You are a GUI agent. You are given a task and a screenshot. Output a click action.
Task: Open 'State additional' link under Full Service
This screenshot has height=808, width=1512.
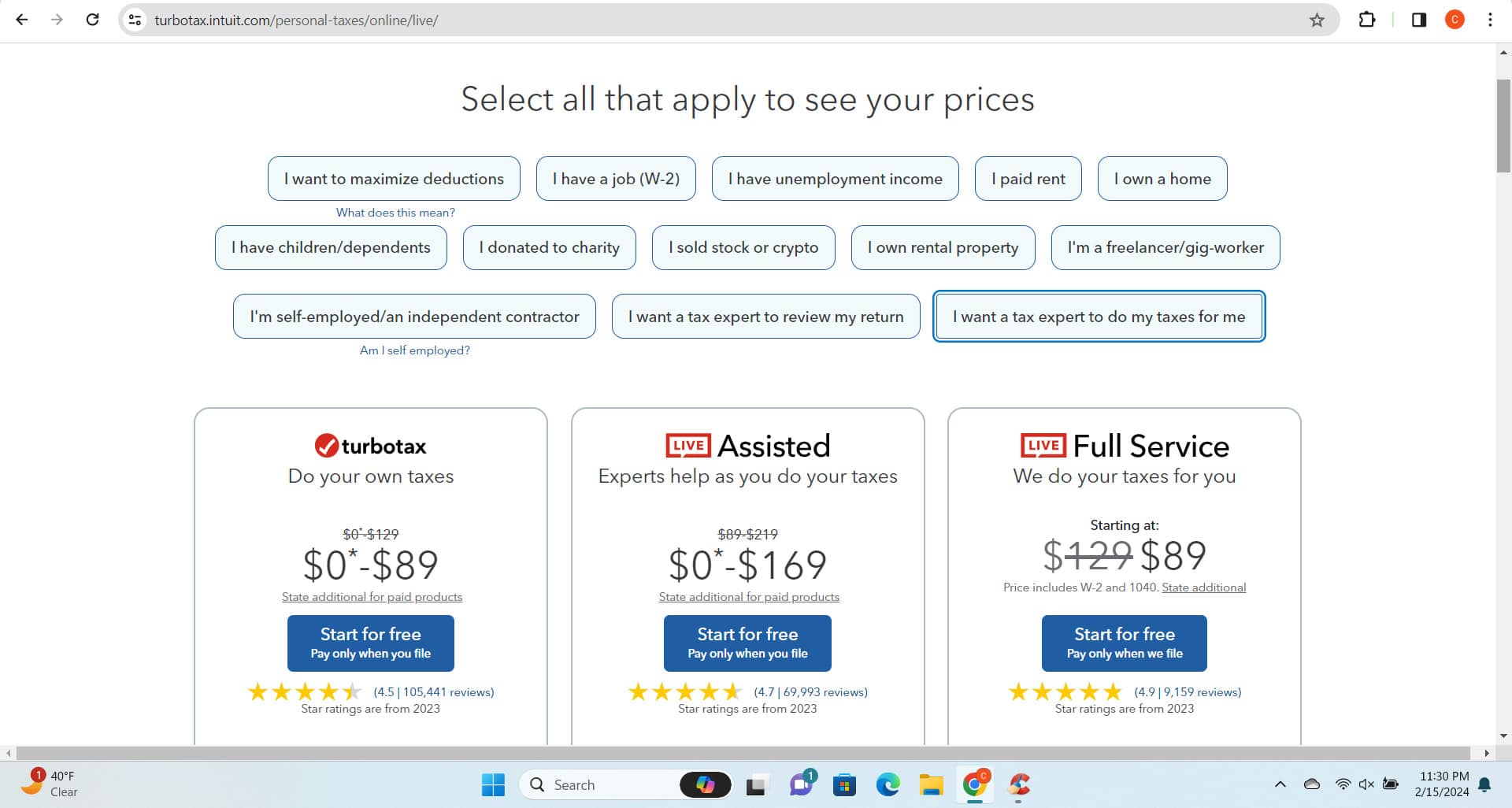coord(1204,587)
